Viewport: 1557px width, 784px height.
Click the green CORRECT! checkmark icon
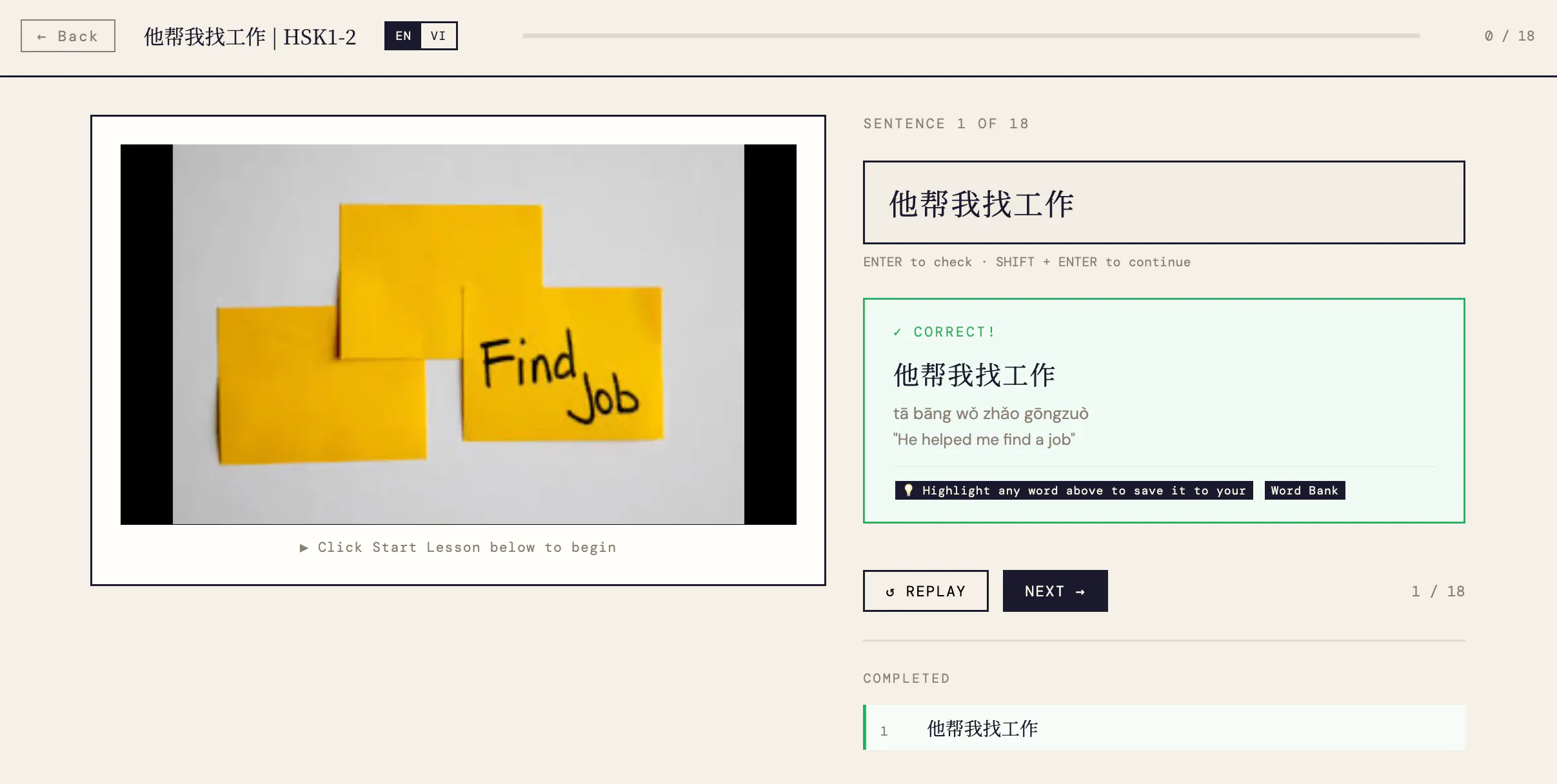[x=897, y=332]
